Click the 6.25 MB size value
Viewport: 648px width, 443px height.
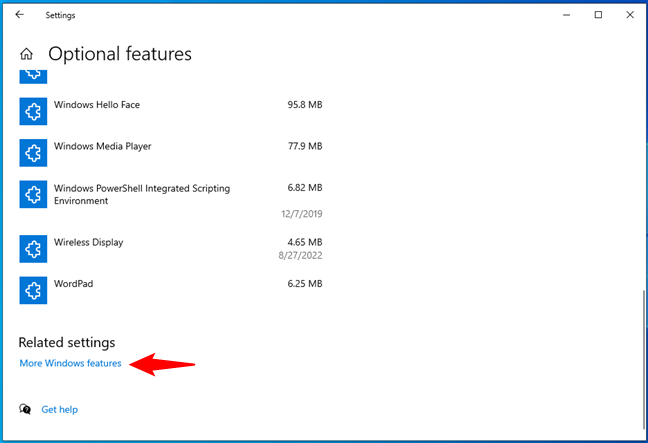[x=305, y=283]
